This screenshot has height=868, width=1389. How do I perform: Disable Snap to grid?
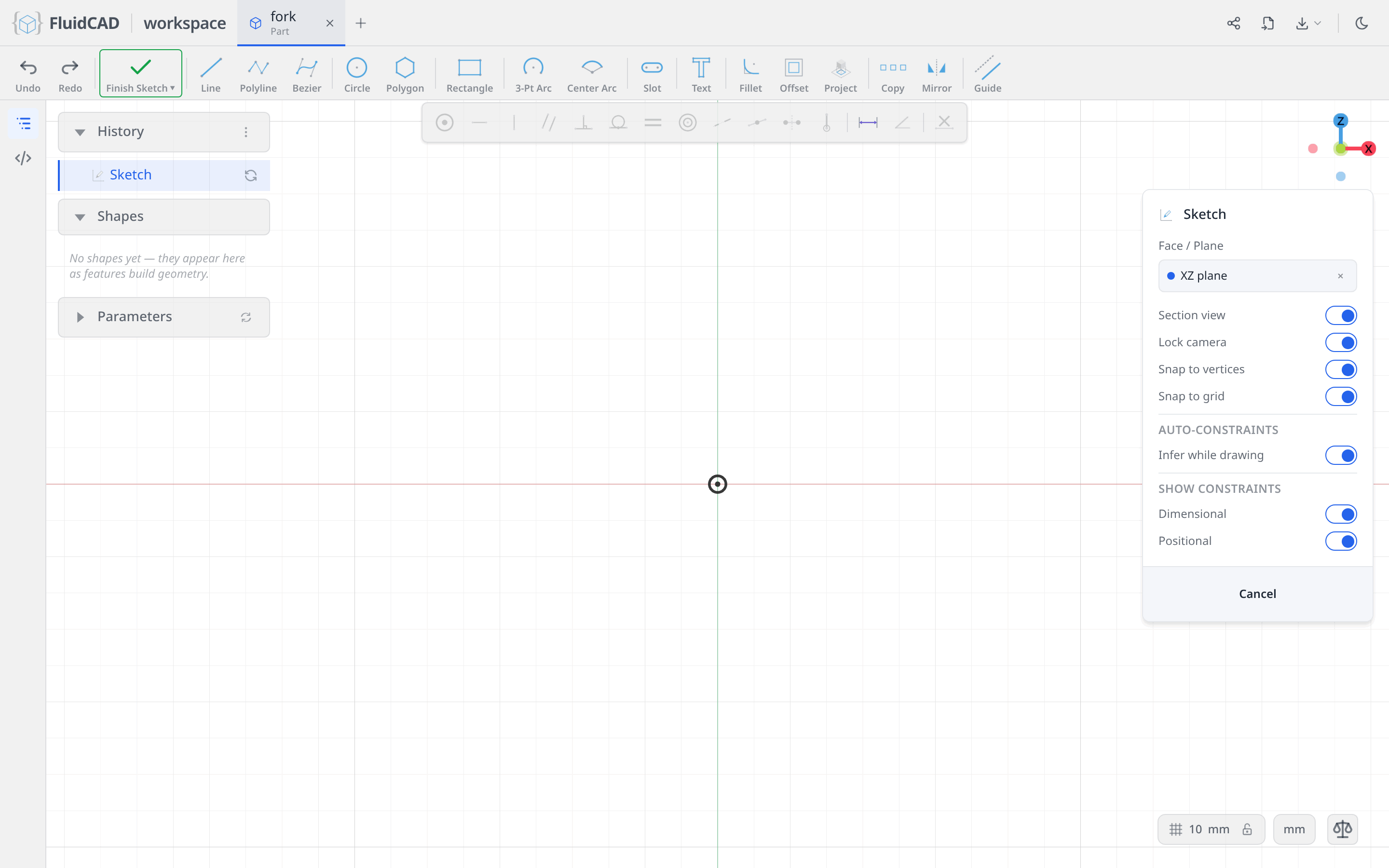1341,396
